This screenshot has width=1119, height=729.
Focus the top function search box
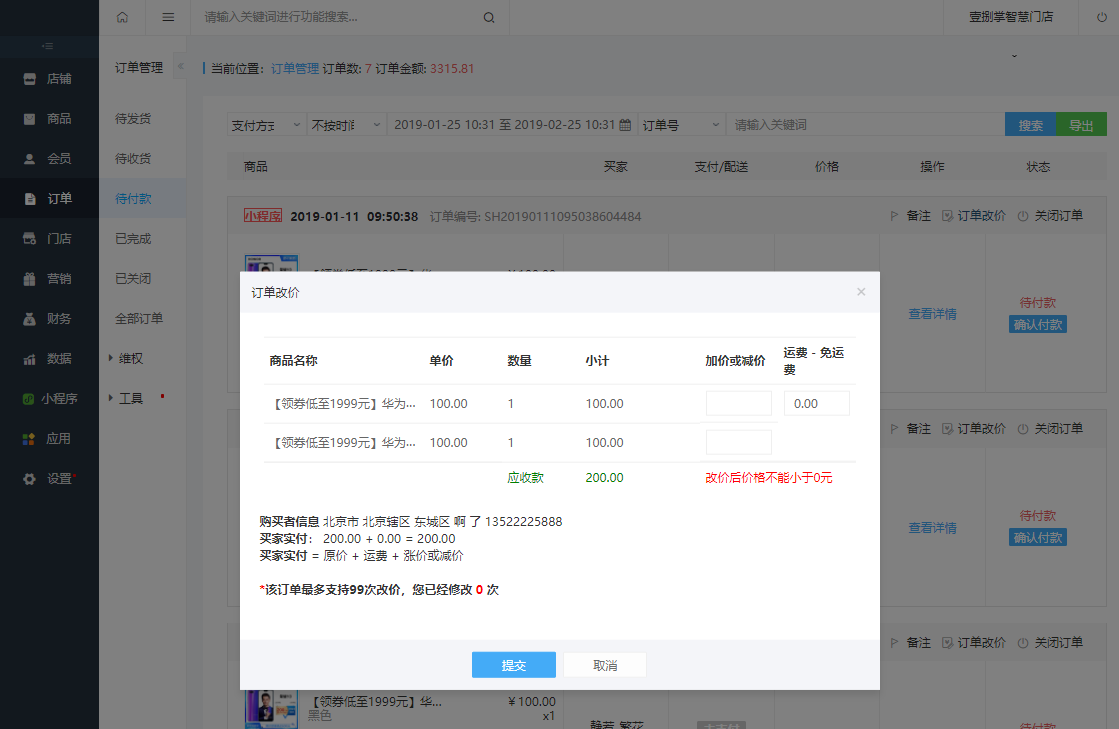(x=350, y=17)
